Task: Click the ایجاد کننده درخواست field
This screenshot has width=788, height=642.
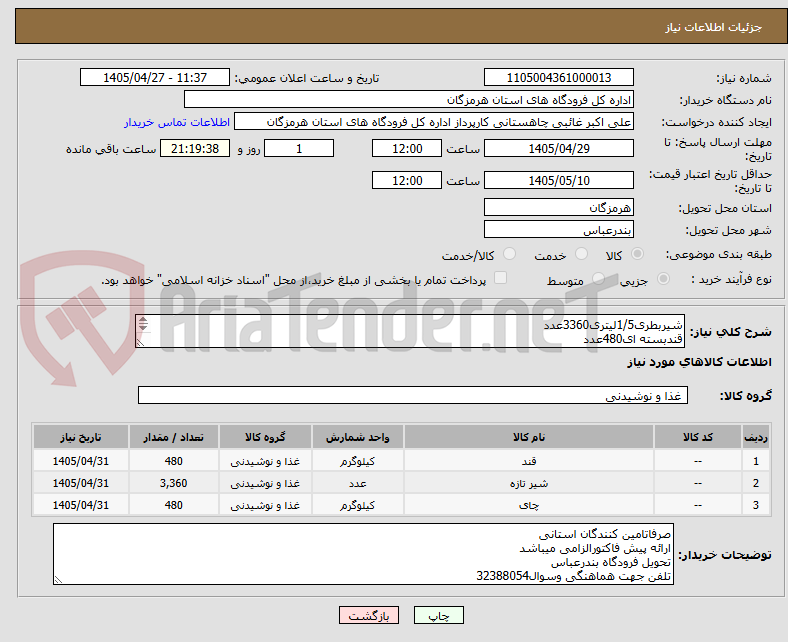Action: (434, 122)
